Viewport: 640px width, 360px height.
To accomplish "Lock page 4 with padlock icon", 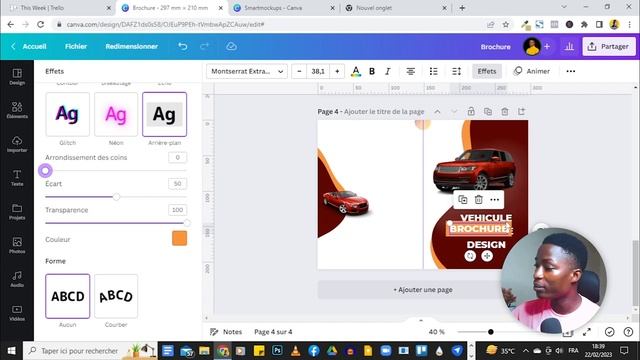I will point(471,111).
